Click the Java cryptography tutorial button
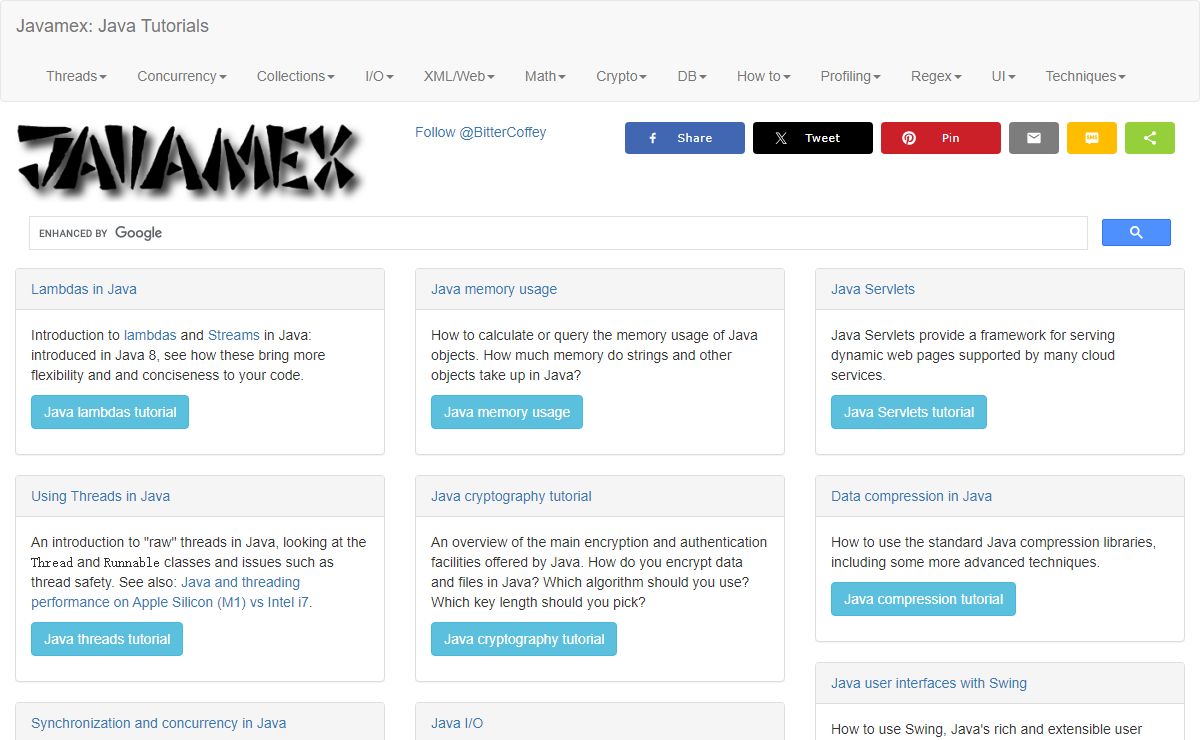Image resolution: width=1200 pixels, height=740 pixels. pos(524,639)
